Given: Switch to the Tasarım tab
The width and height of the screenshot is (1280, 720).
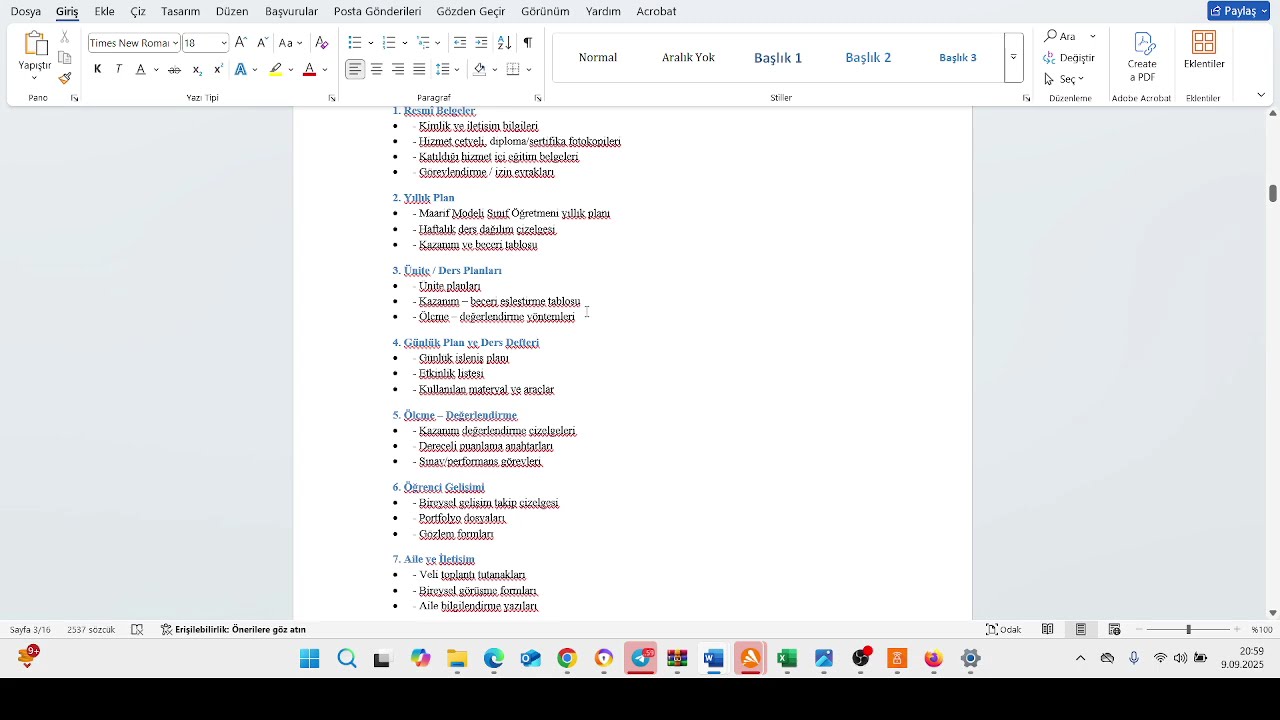Looking at the screenshot, I should click(180, 11).
